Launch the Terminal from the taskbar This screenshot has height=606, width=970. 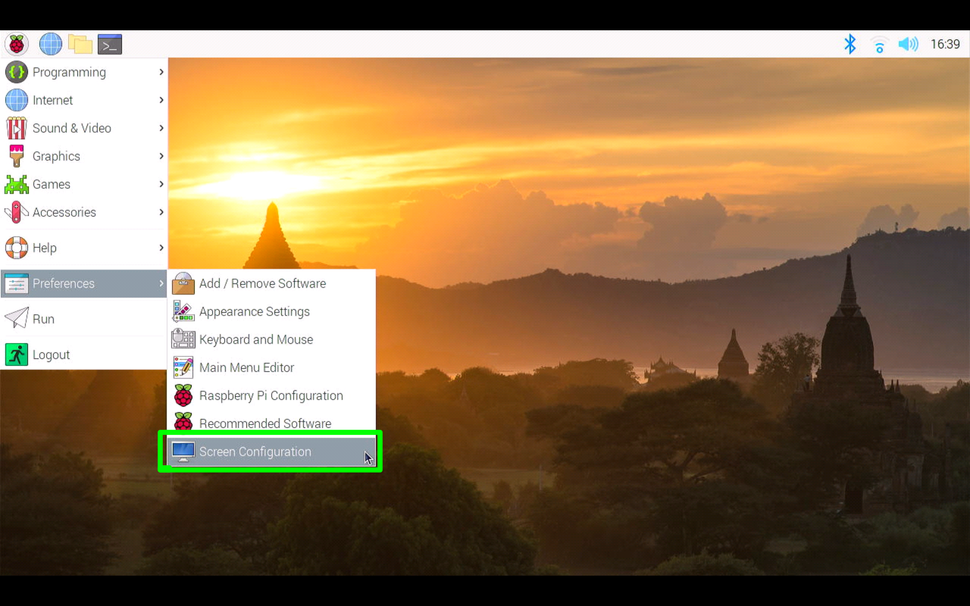click(x=108, y=43)
